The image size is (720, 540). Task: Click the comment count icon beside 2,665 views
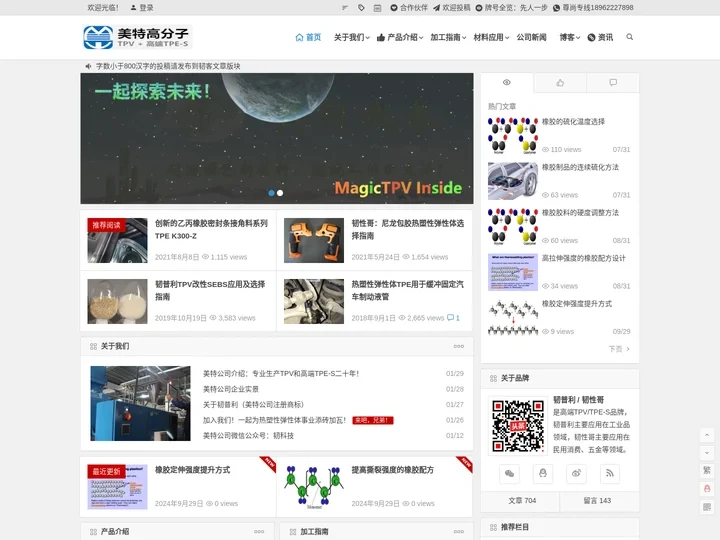453,317
